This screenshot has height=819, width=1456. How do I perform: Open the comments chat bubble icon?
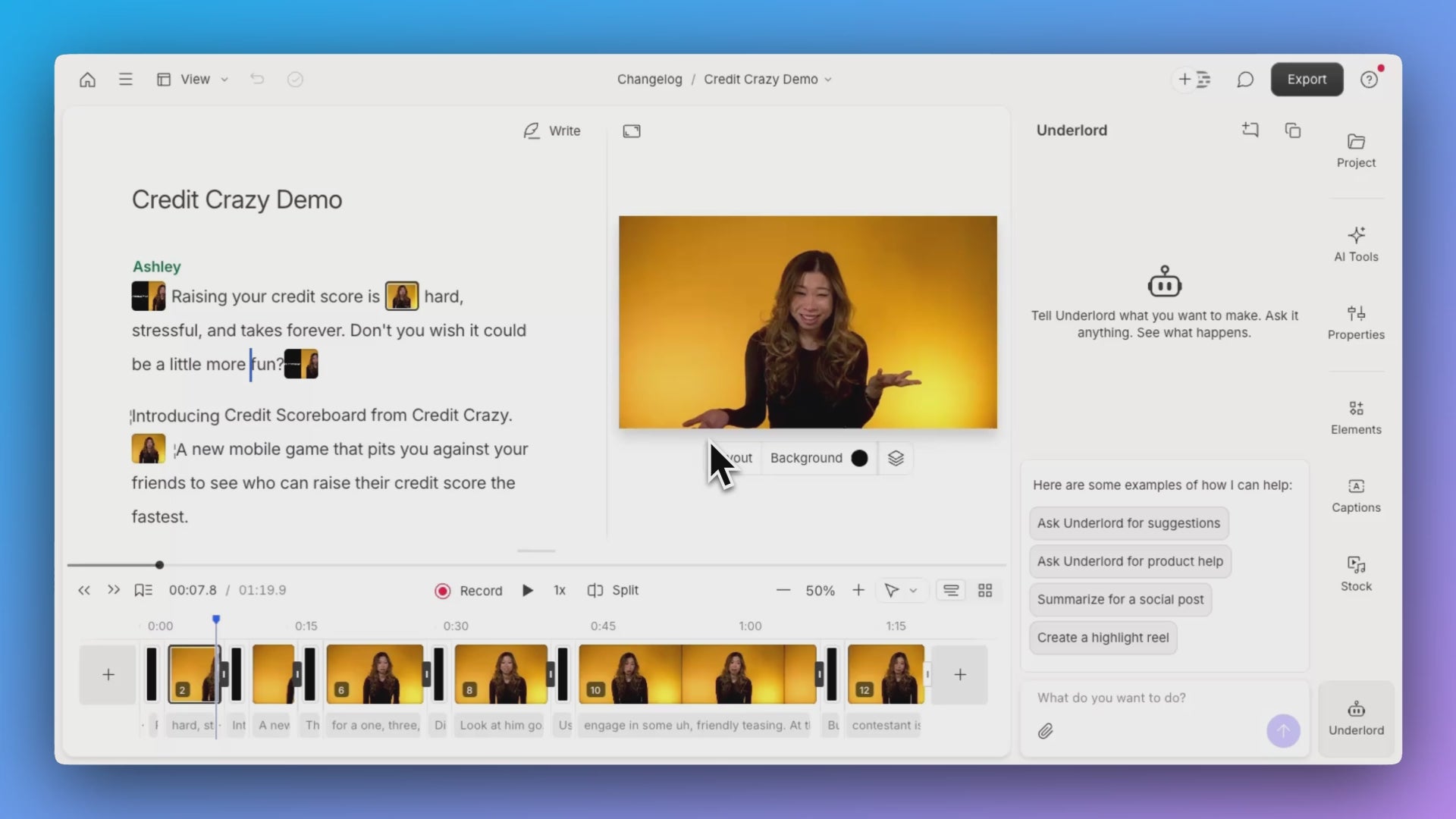pyautogui.click(x=1244, y=80)
